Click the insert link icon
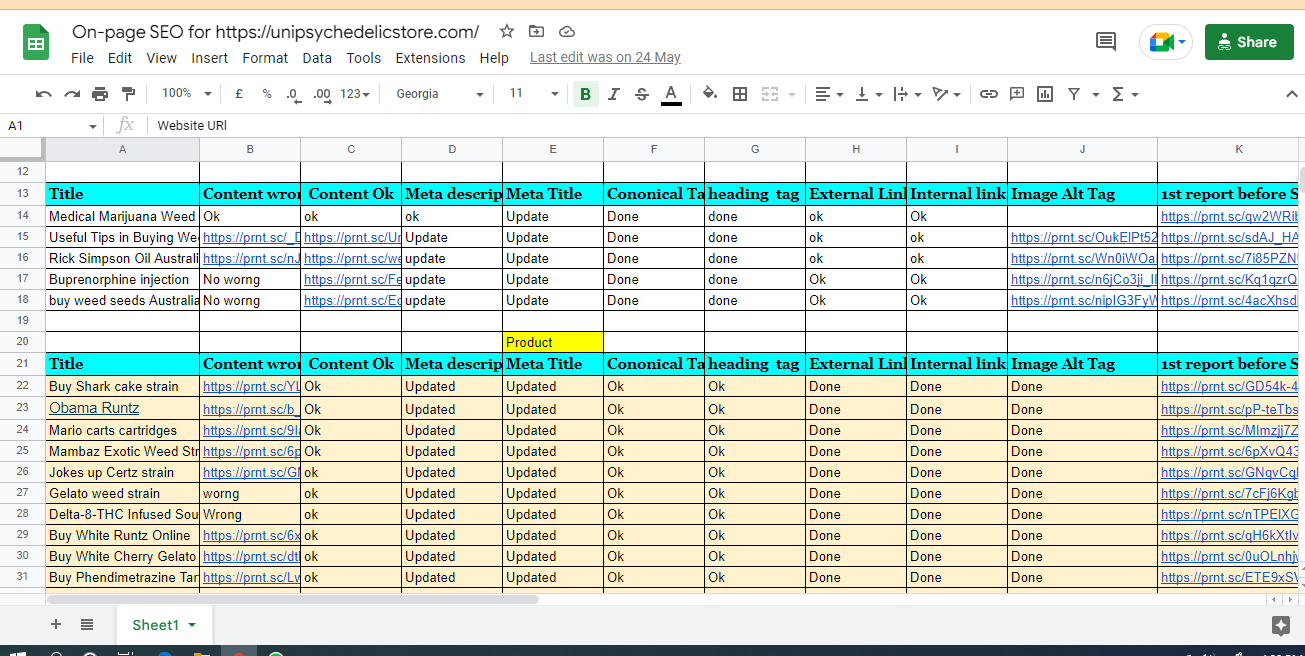The image size is (1305, 656). 988,94
